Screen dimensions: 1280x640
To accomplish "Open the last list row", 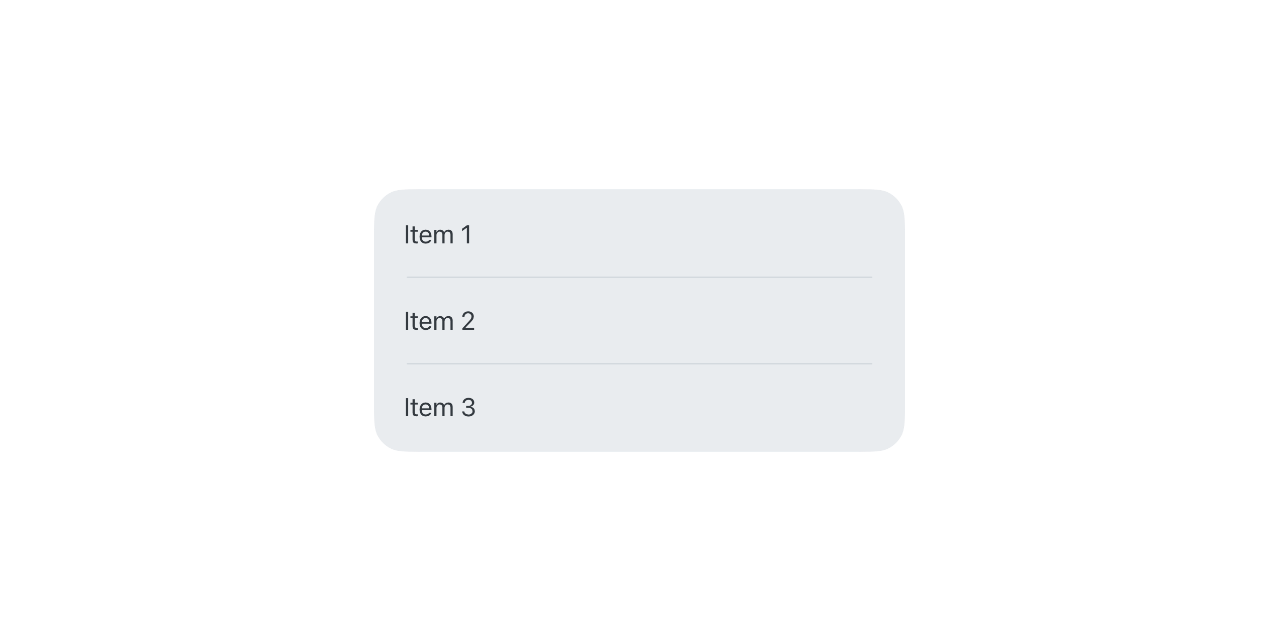I will [639, 408].
